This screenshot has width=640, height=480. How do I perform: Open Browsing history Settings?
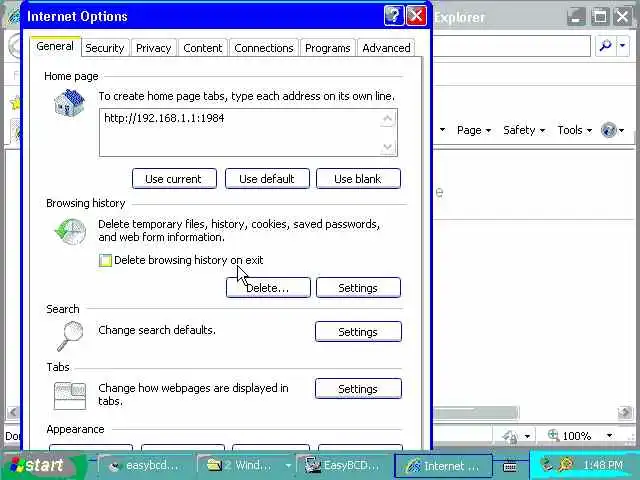tap(358, 288)
